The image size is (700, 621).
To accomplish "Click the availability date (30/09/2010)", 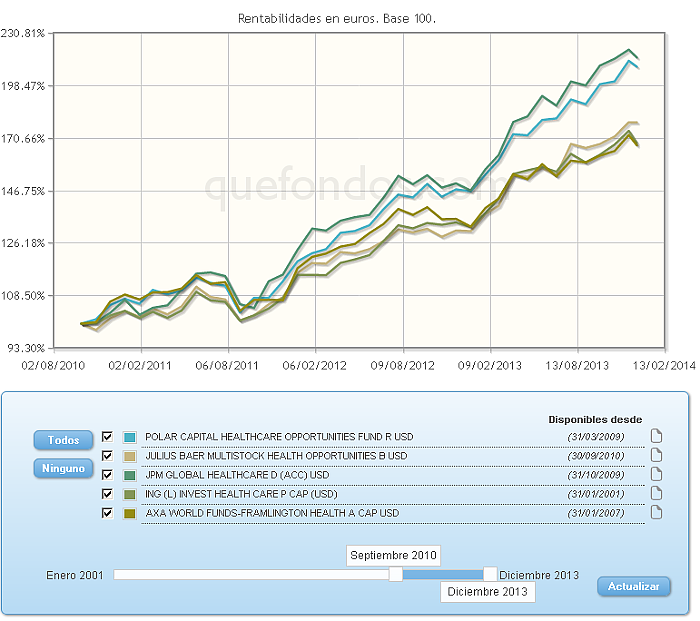I will coord(596,456).
